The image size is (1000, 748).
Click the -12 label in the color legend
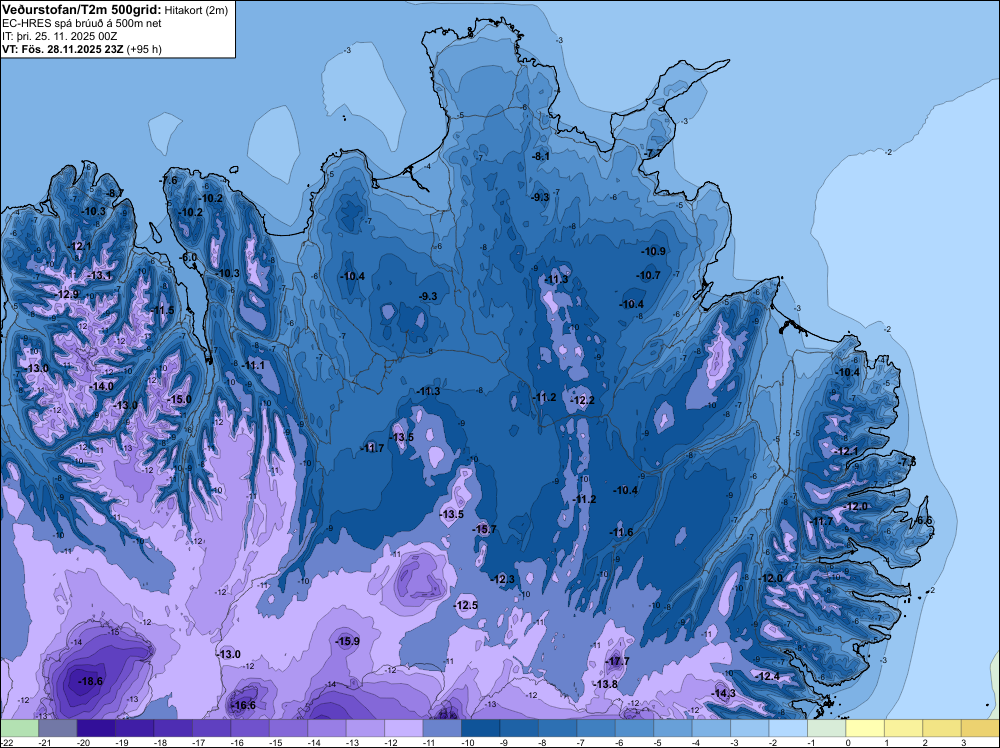391,743
